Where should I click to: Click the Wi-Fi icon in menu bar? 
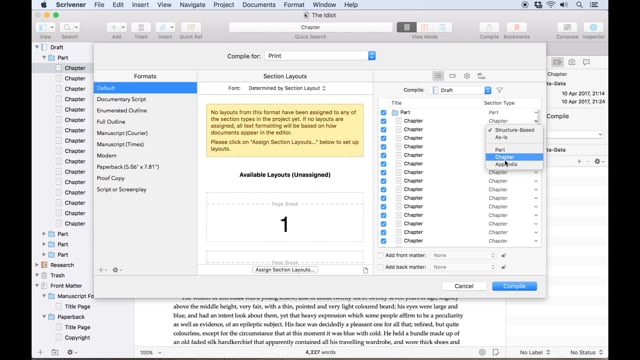(551, 5)
